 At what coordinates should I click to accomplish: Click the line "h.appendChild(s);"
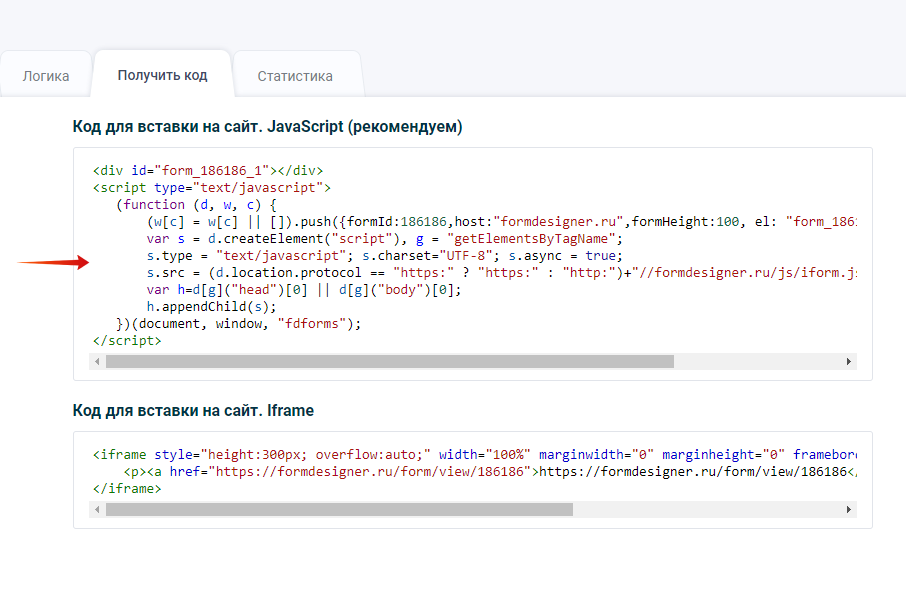coord(211,307)
